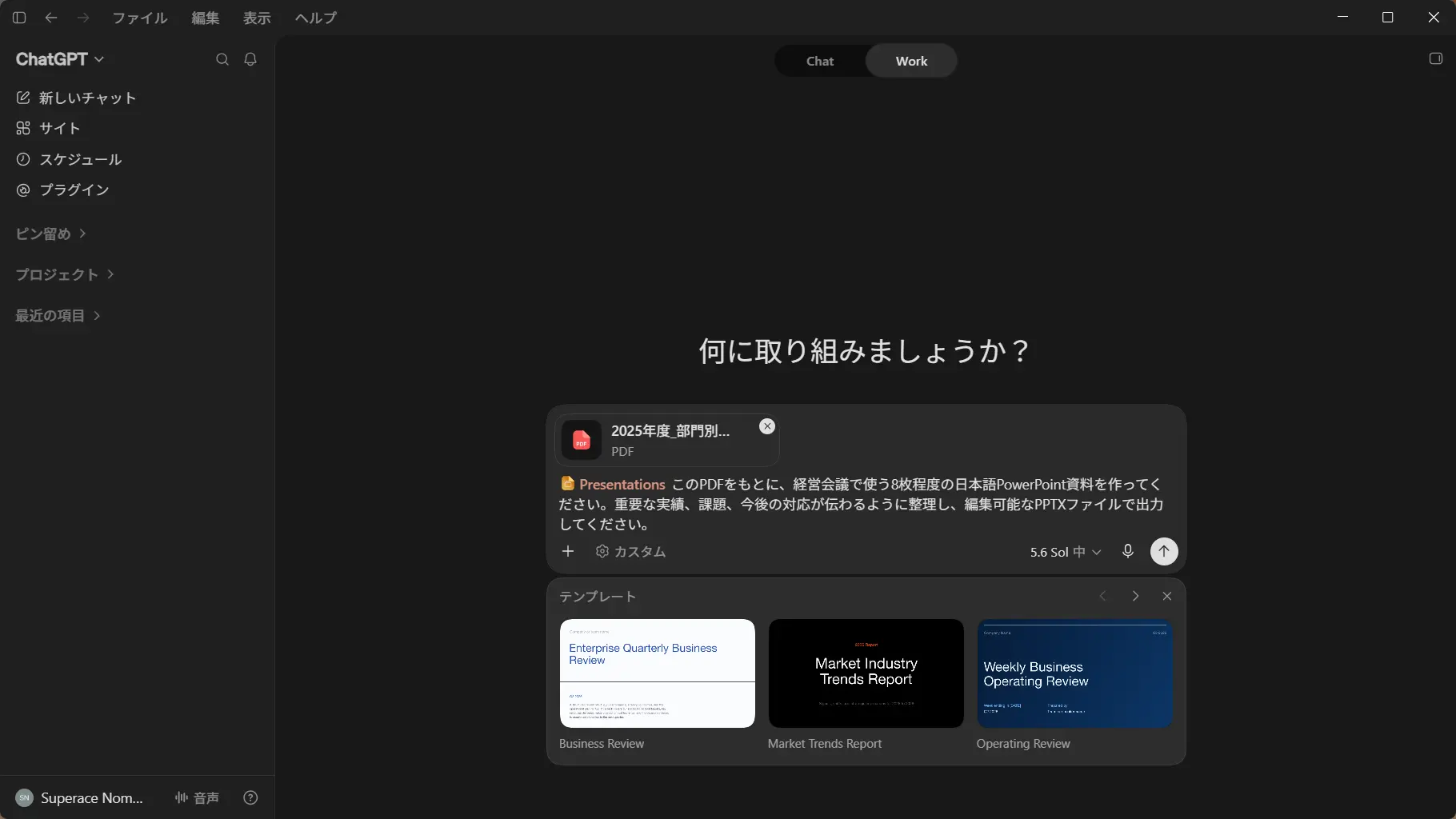Go back with the left arrow
The height and width of the screenshot is (819, 1456).
click(51, 18)
